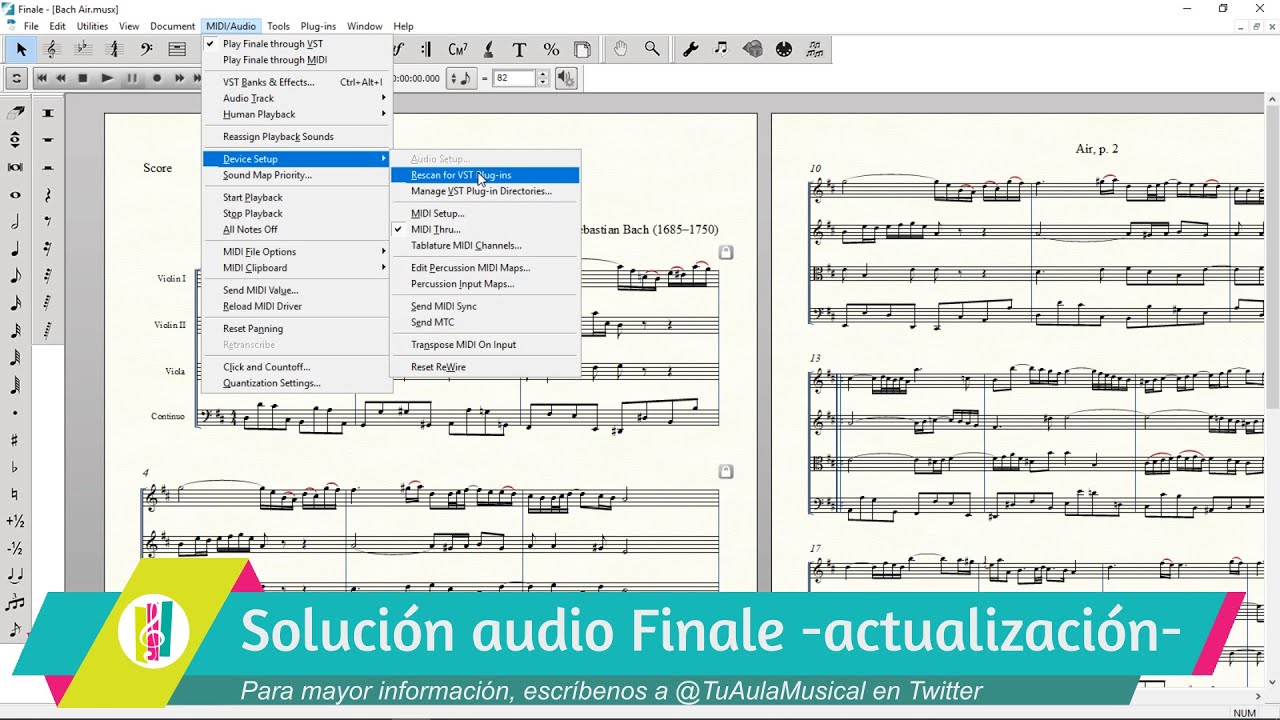The width and height of the screenshot is (1280, 720).
Task: Select the sharp accidental tool
Action: pos(15,439)
